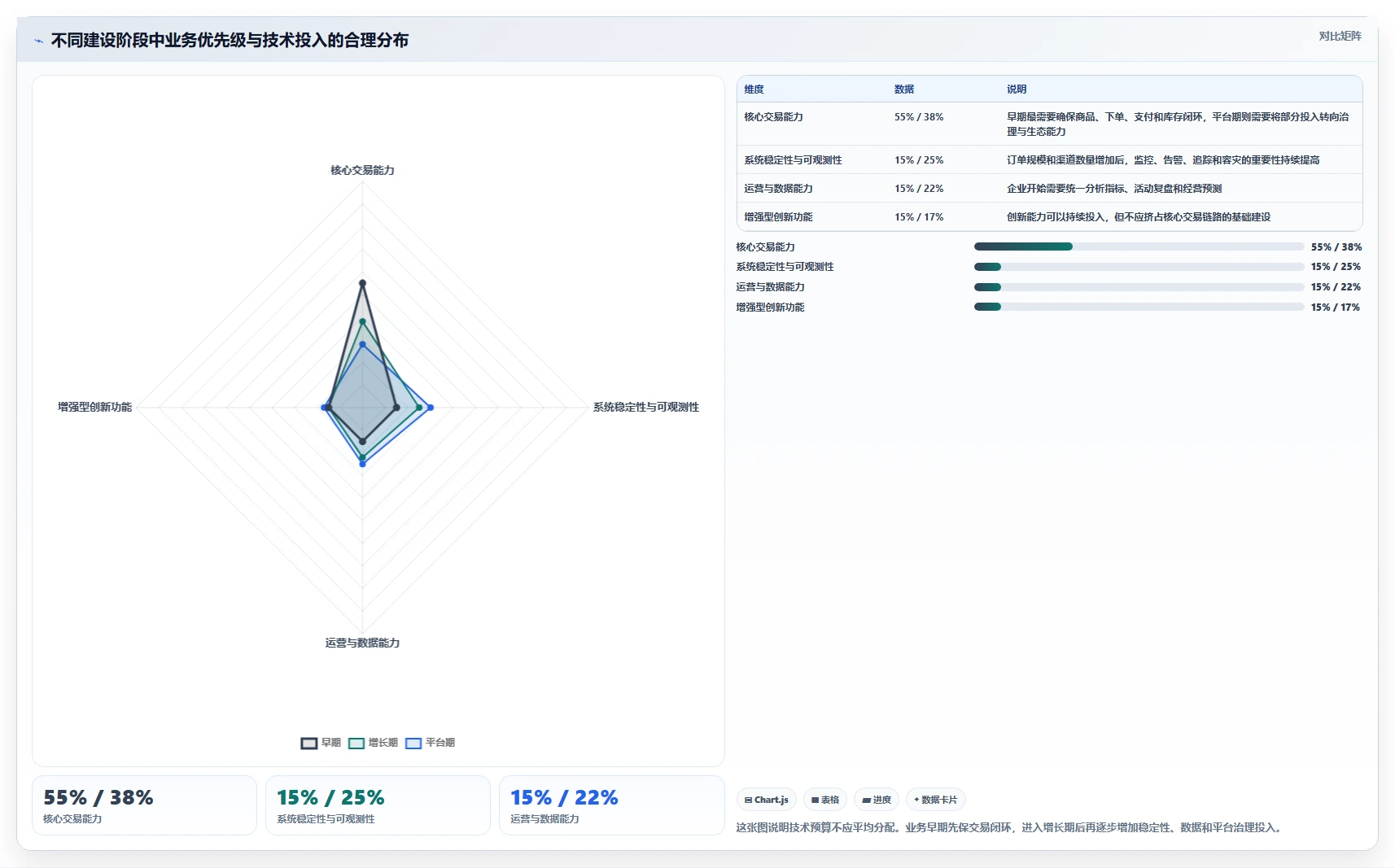Image resolution: width=1395 pixels, height=868 pixels.
Task: Toggle the 增长期 legend dataset
Action: 373,743
